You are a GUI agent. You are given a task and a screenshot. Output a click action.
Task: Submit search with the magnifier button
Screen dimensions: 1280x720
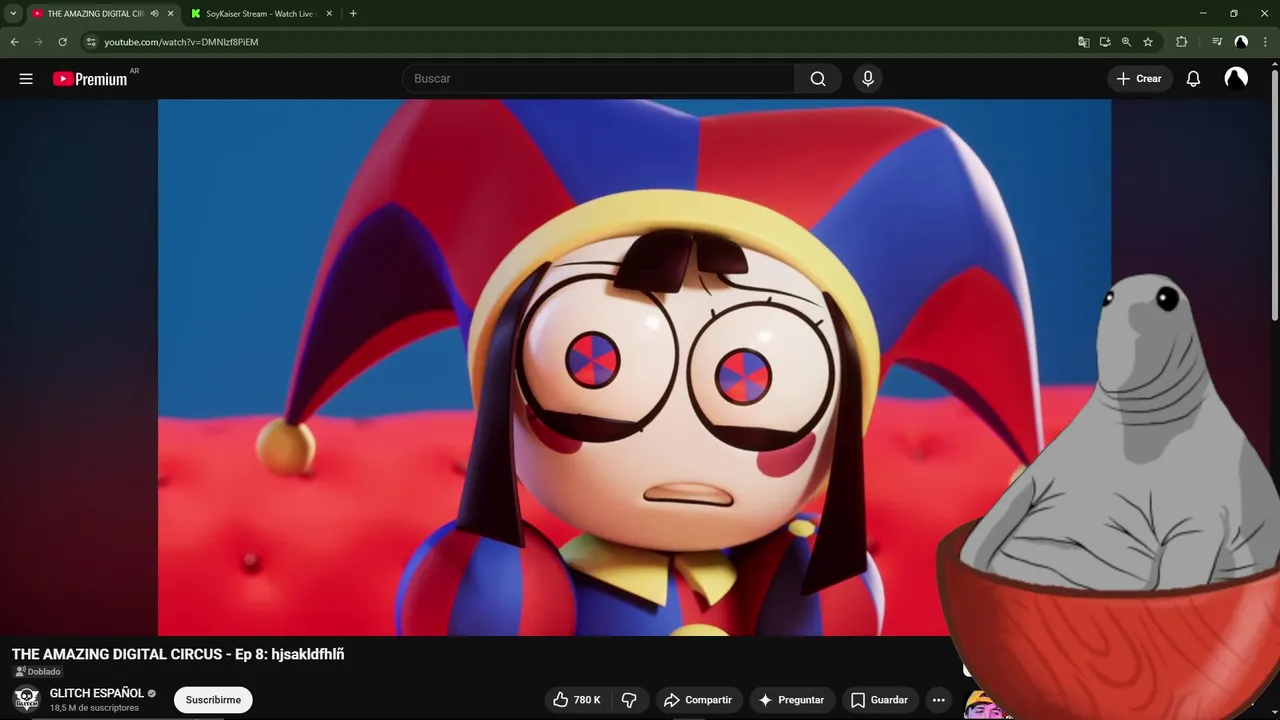(818, 79)
